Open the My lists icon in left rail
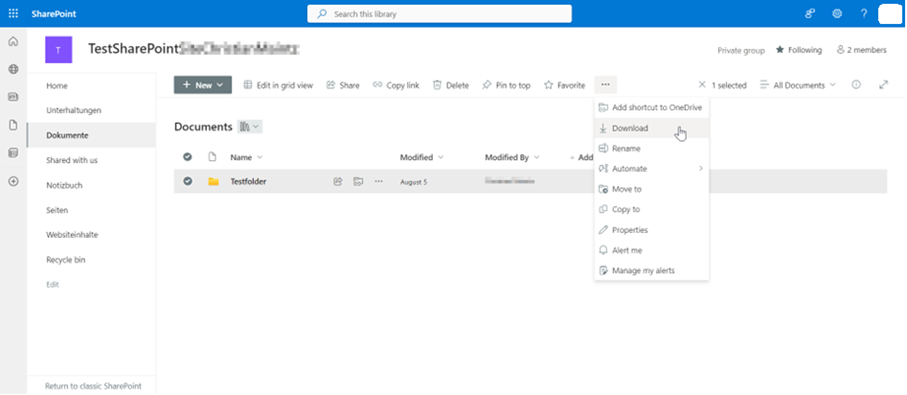Image resolution: width=907 pixels, height=395 pixels. click(13, 153)
